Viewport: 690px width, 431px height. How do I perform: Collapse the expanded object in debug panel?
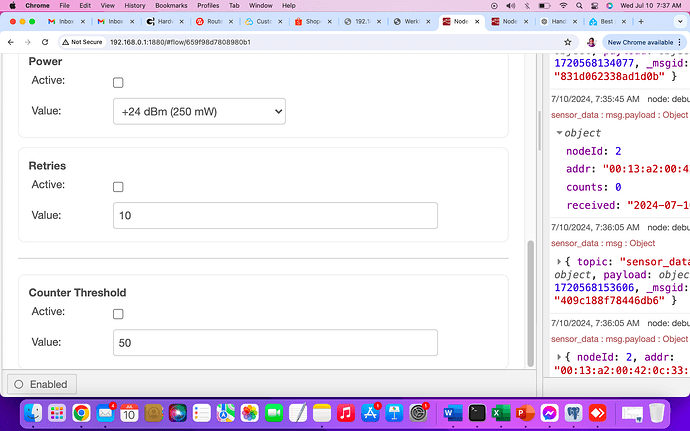click(559, 133)
